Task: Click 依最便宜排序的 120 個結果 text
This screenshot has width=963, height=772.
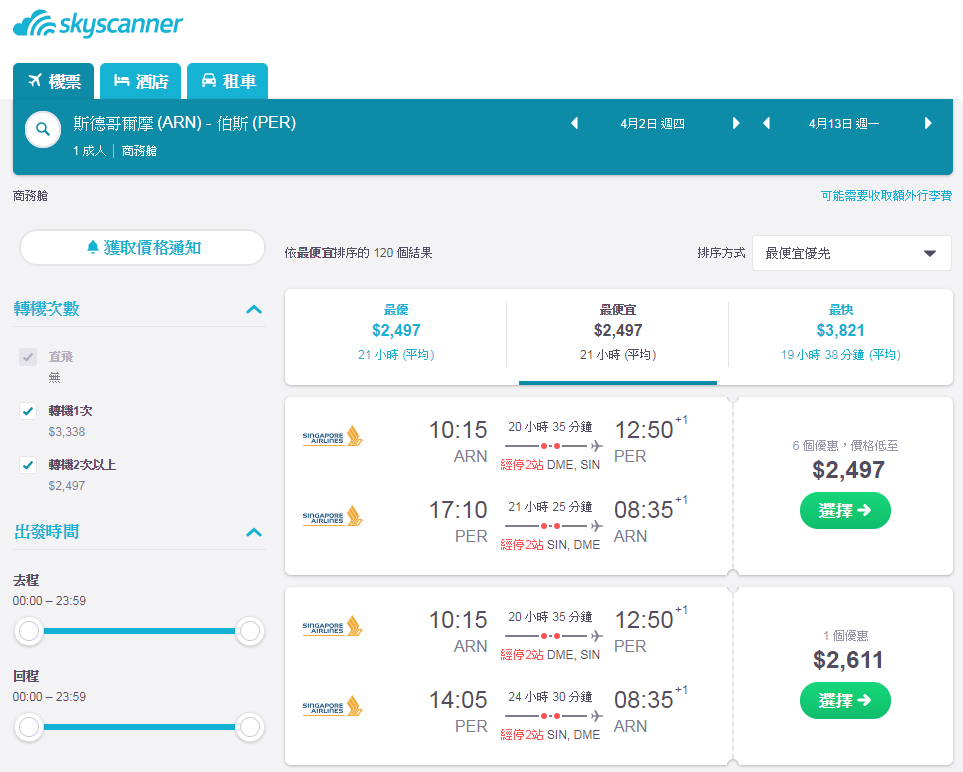Action: (359, 252)
